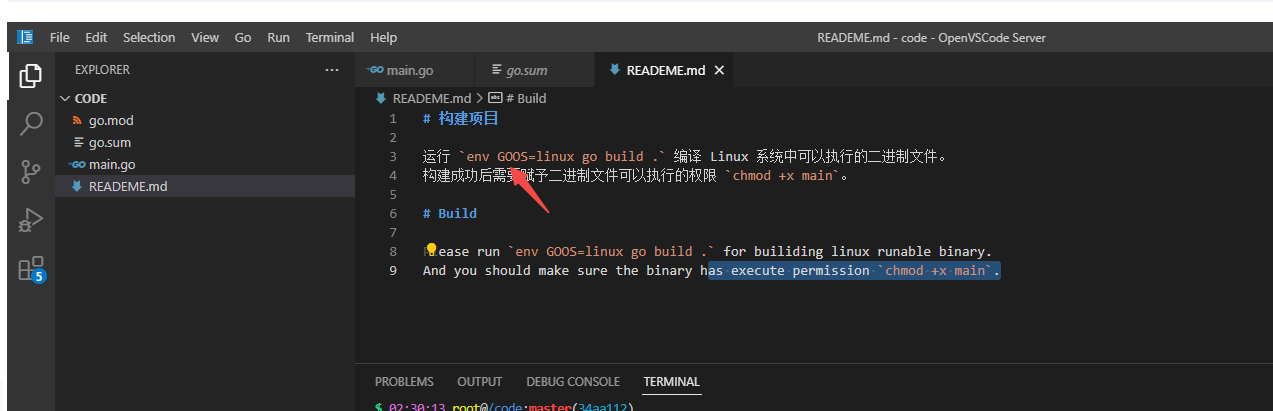Open Explorer's more actions ellipsis
The height and width of the screenshot is (411, 1273).
point(332,70)
